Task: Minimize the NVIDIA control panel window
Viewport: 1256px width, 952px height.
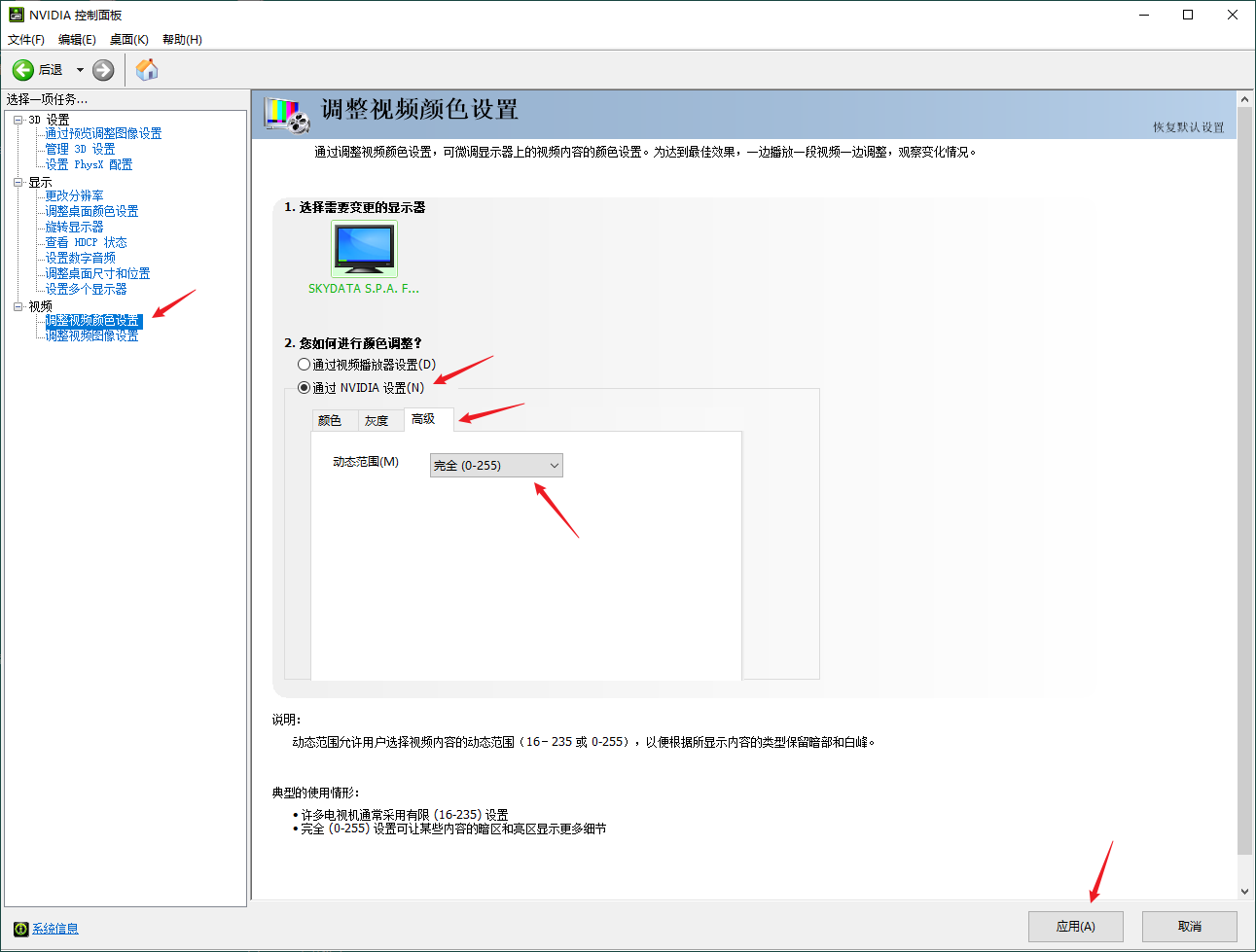Action: tap(1144, 15)
